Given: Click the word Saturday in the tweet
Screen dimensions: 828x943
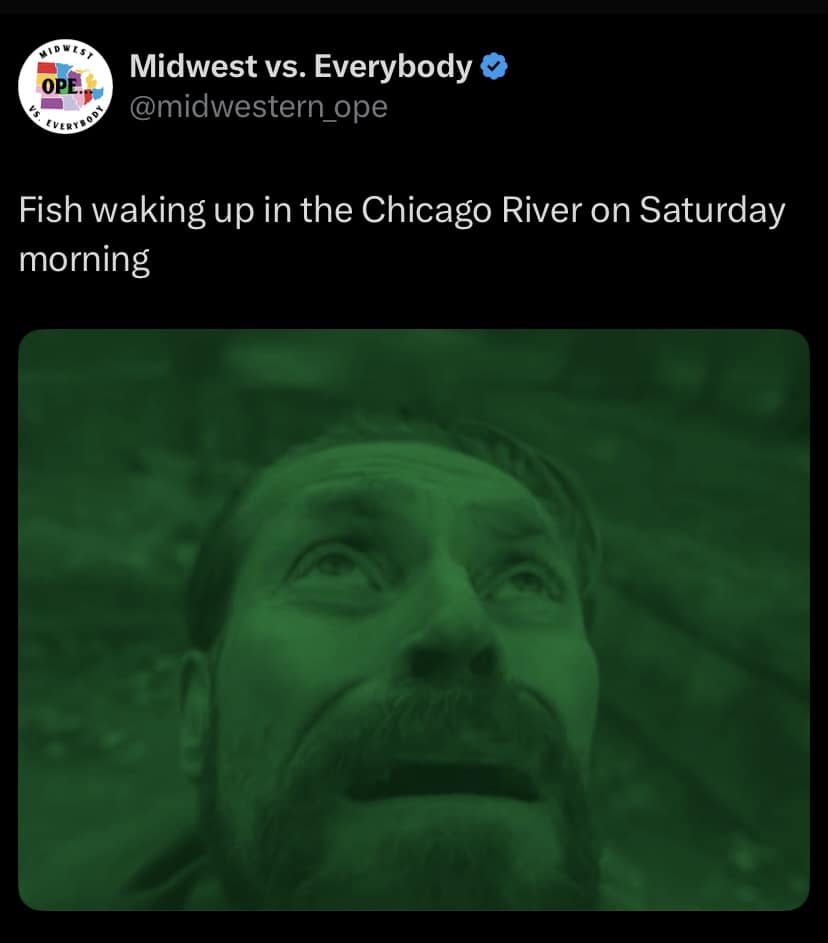Looking at the screenshot, I should tap(712, 210).
